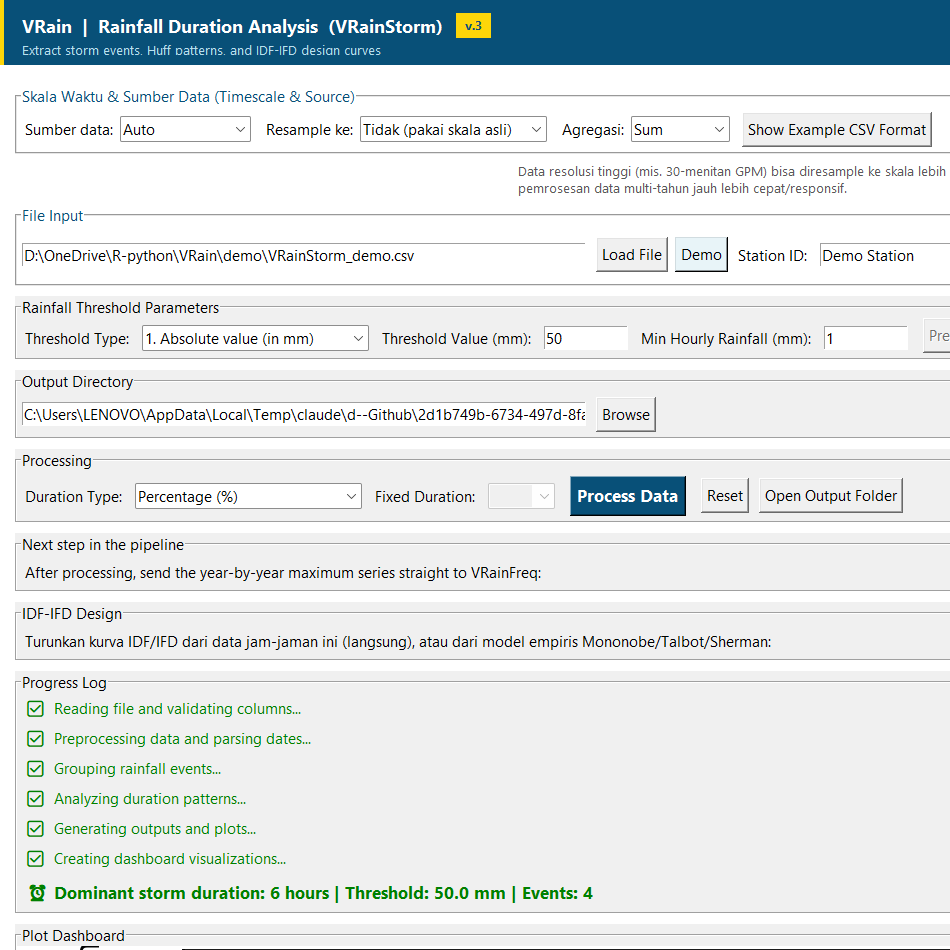Click the 'Skala Waktu & Sumber Data' section label

pyautogui.click(x=188, y=97)
